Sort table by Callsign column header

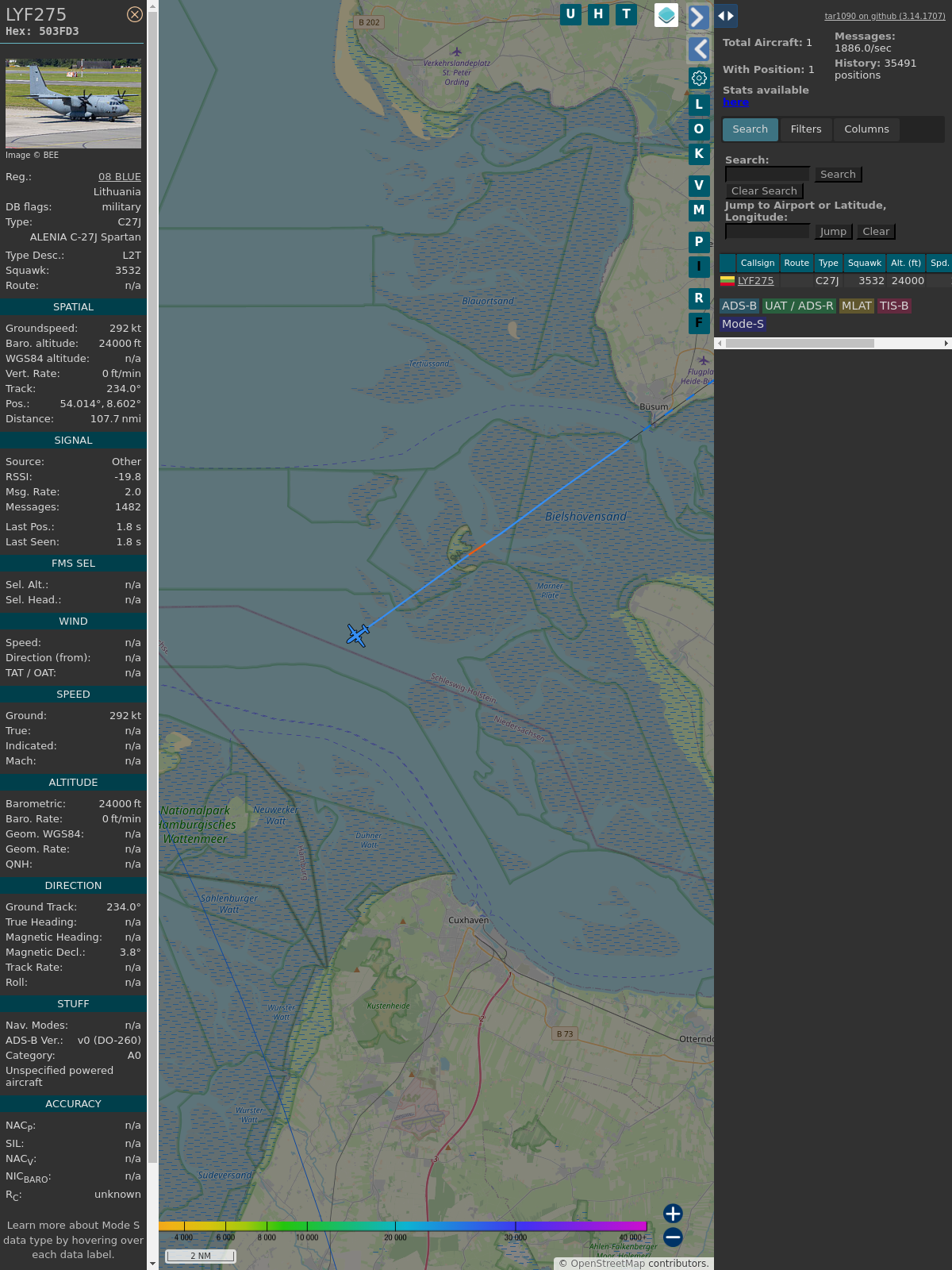click(x=757, y=263)
